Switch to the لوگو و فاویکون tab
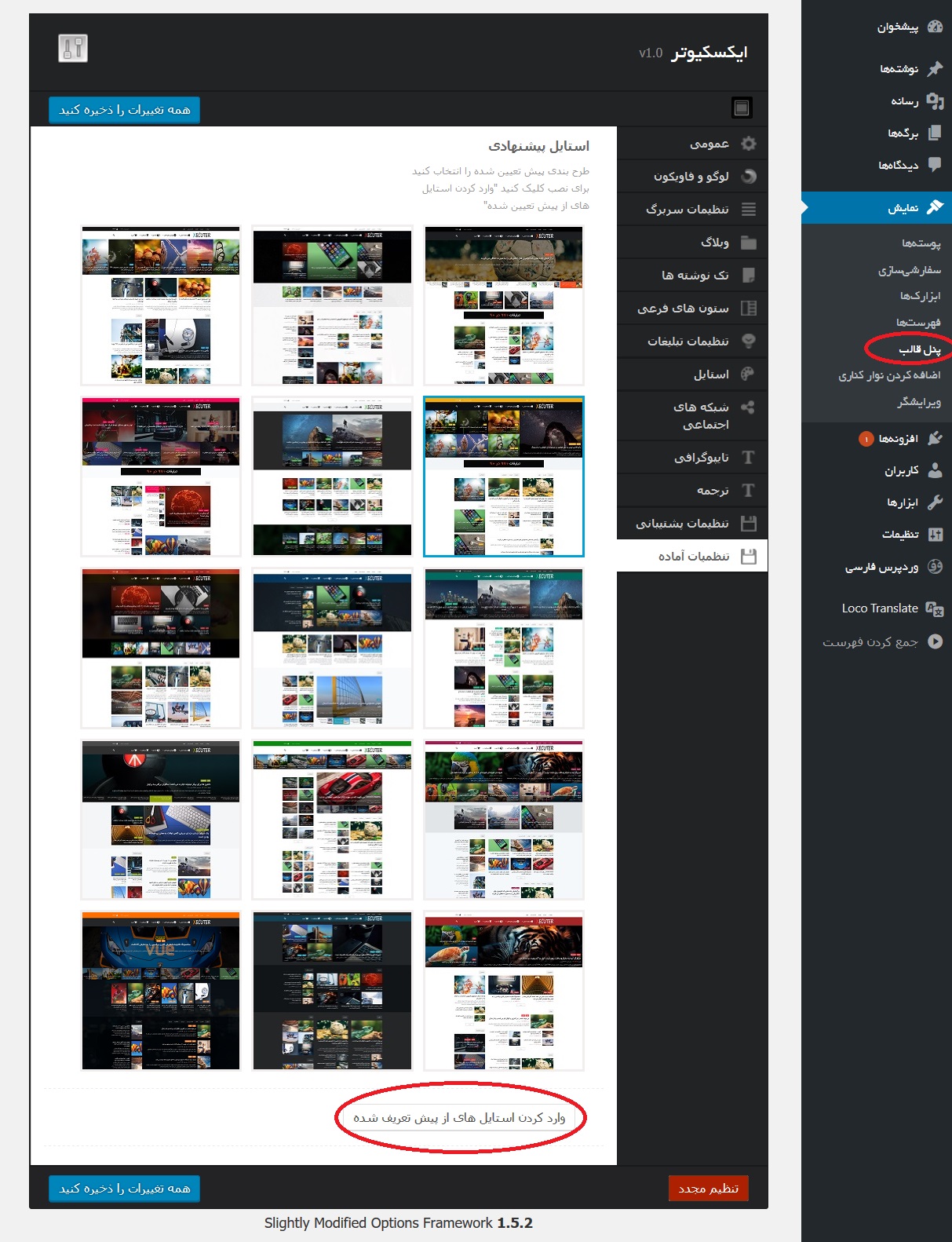 pyautogui.click(x=691, y=177)
